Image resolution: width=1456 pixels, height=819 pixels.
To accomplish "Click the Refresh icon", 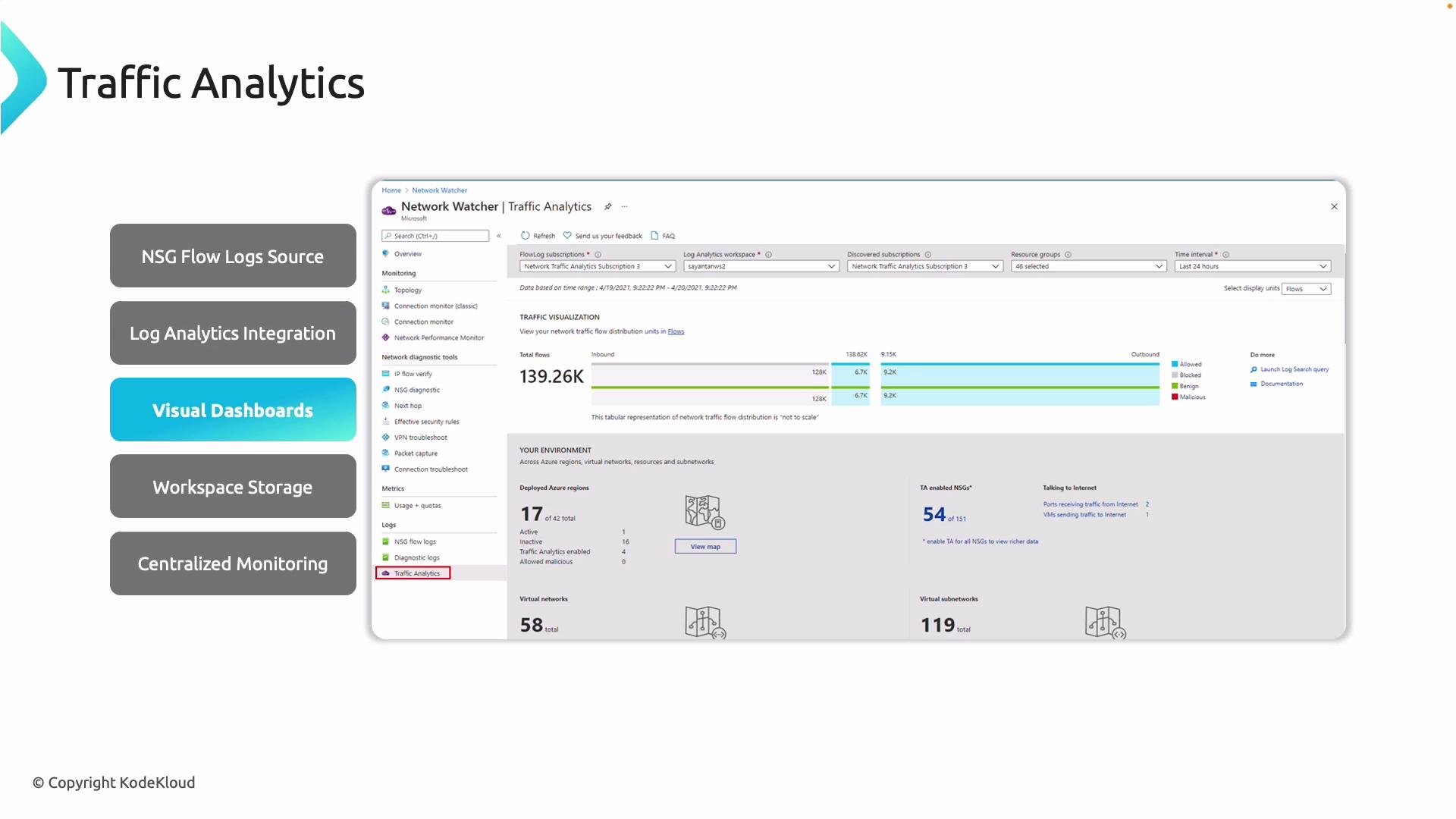I will tap(525, 236).
